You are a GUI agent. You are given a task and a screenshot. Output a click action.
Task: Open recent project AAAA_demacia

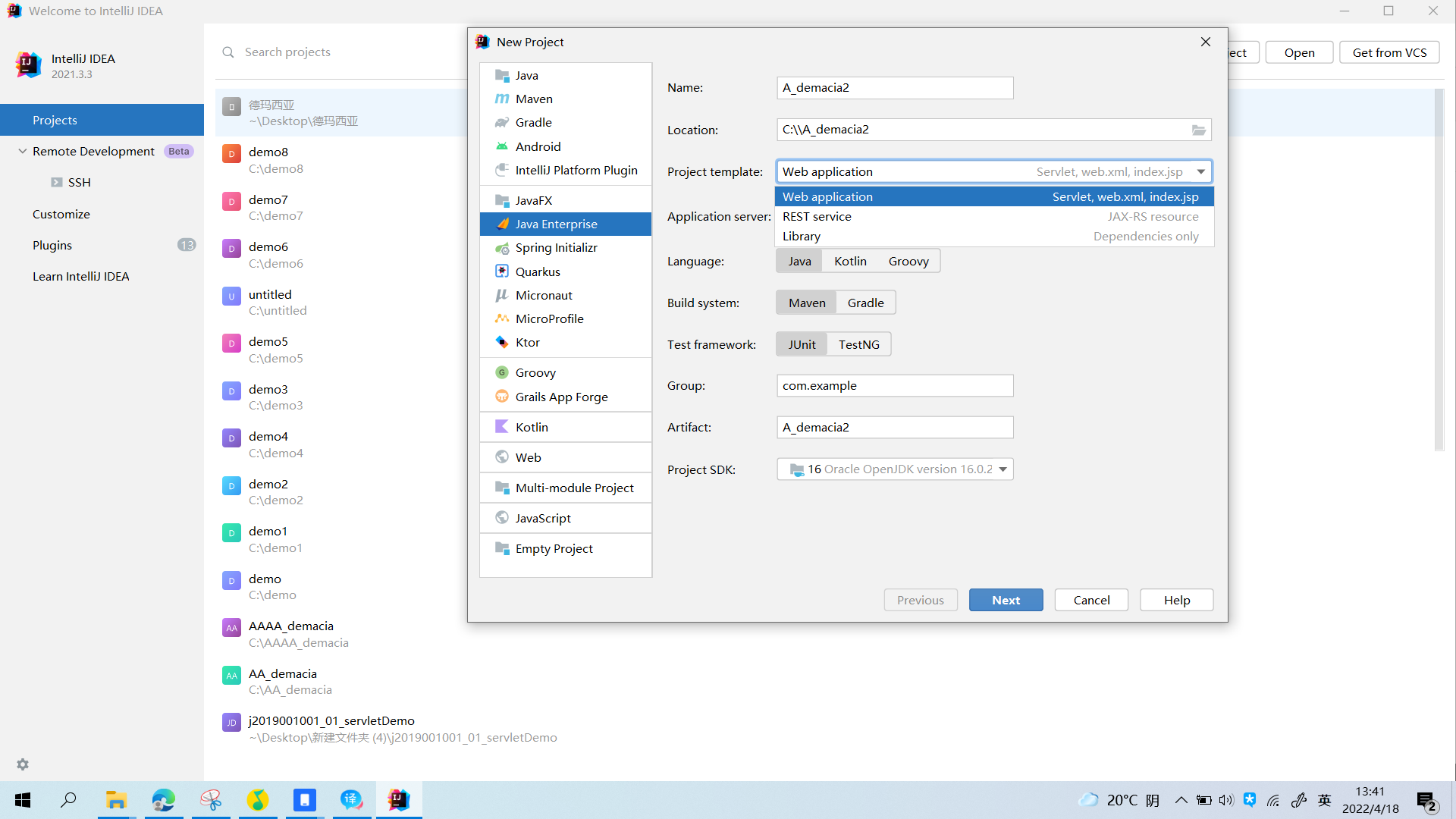(341, 634)
